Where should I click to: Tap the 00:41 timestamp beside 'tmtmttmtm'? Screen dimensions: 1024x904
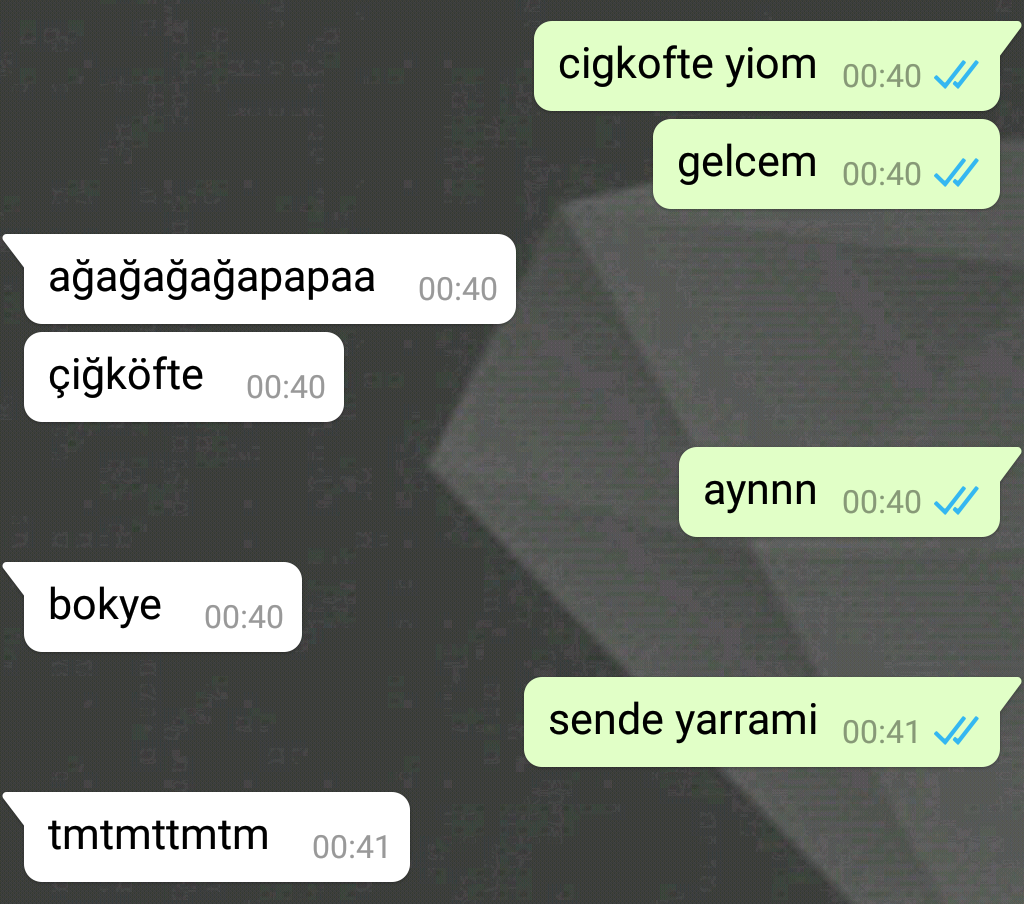point(351,847)
